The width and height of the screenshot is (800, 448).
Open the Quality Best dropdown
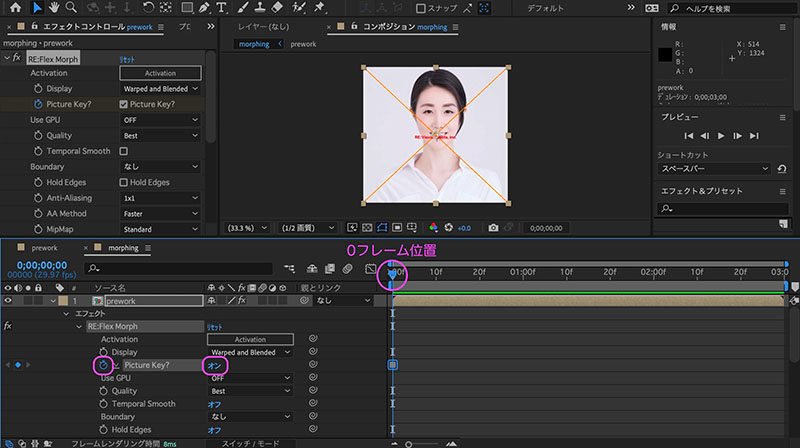(x=160, y=136)
